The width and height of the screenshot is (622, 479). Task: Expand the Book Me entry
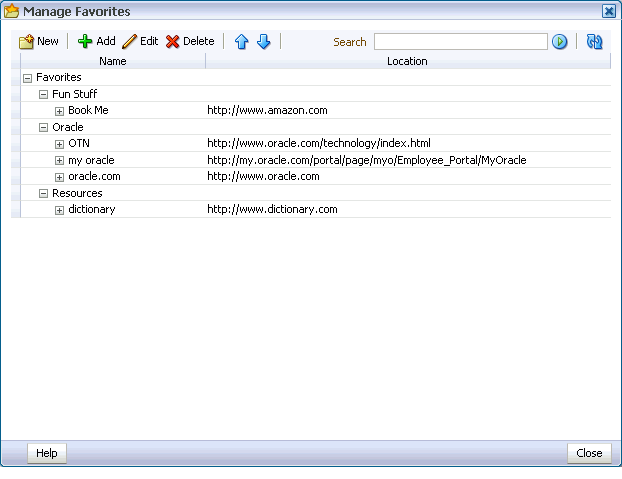pos(59,111)
